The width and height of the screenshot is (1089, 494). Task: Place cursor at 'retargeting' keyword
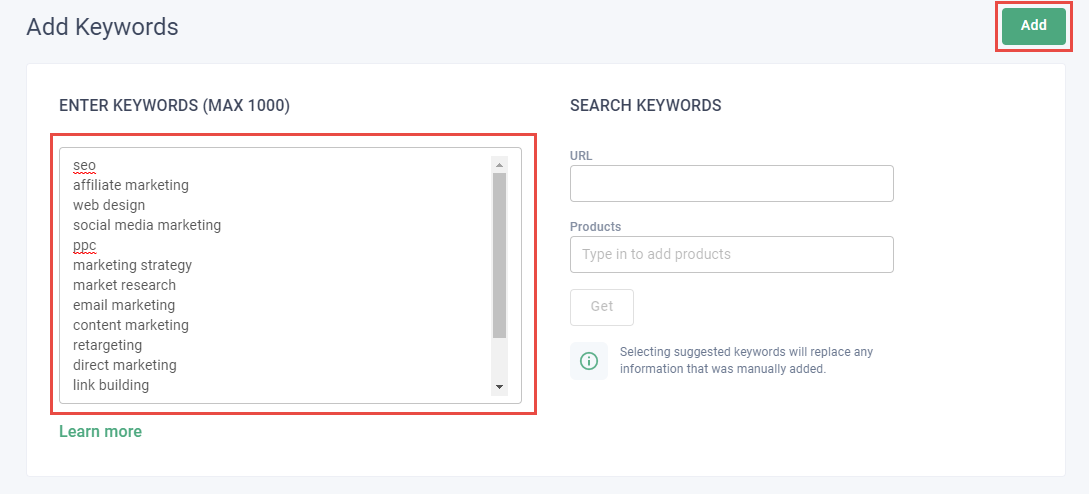coord(107,345)
